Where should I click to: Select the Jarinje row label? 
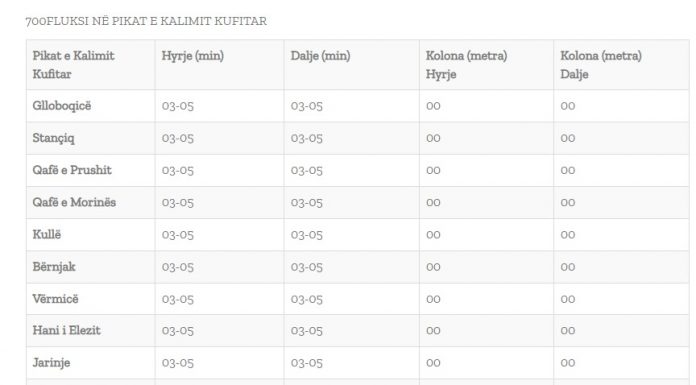[51, 363]
